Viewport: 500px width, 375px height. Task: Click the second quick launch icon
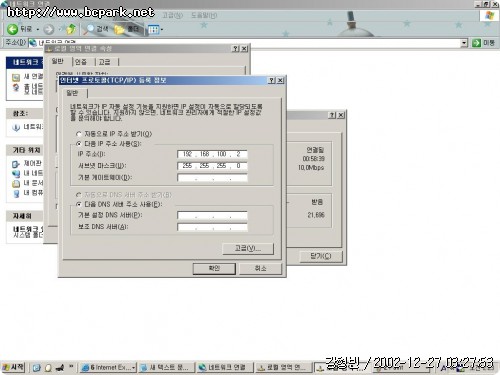[x=48, y=368]
